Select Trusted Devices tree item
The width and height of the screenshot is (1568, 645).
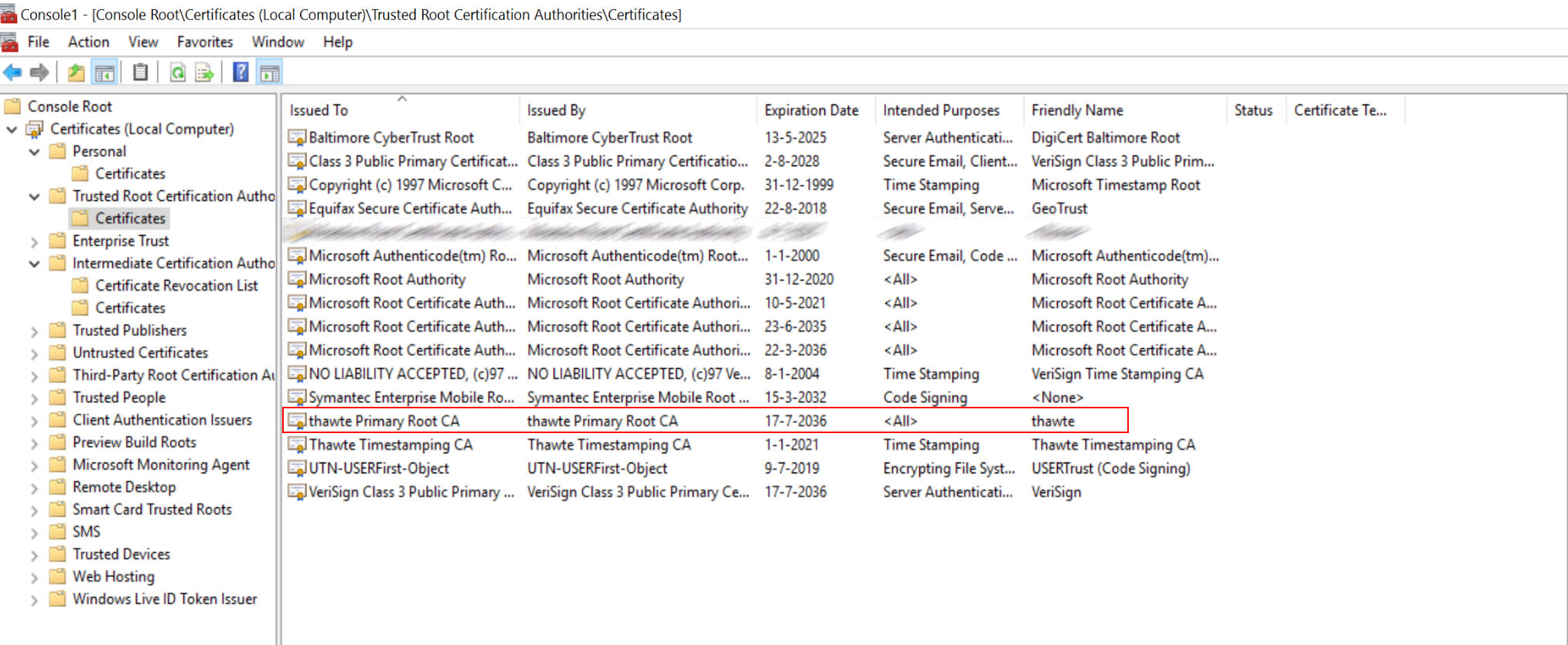coord(121,555)
